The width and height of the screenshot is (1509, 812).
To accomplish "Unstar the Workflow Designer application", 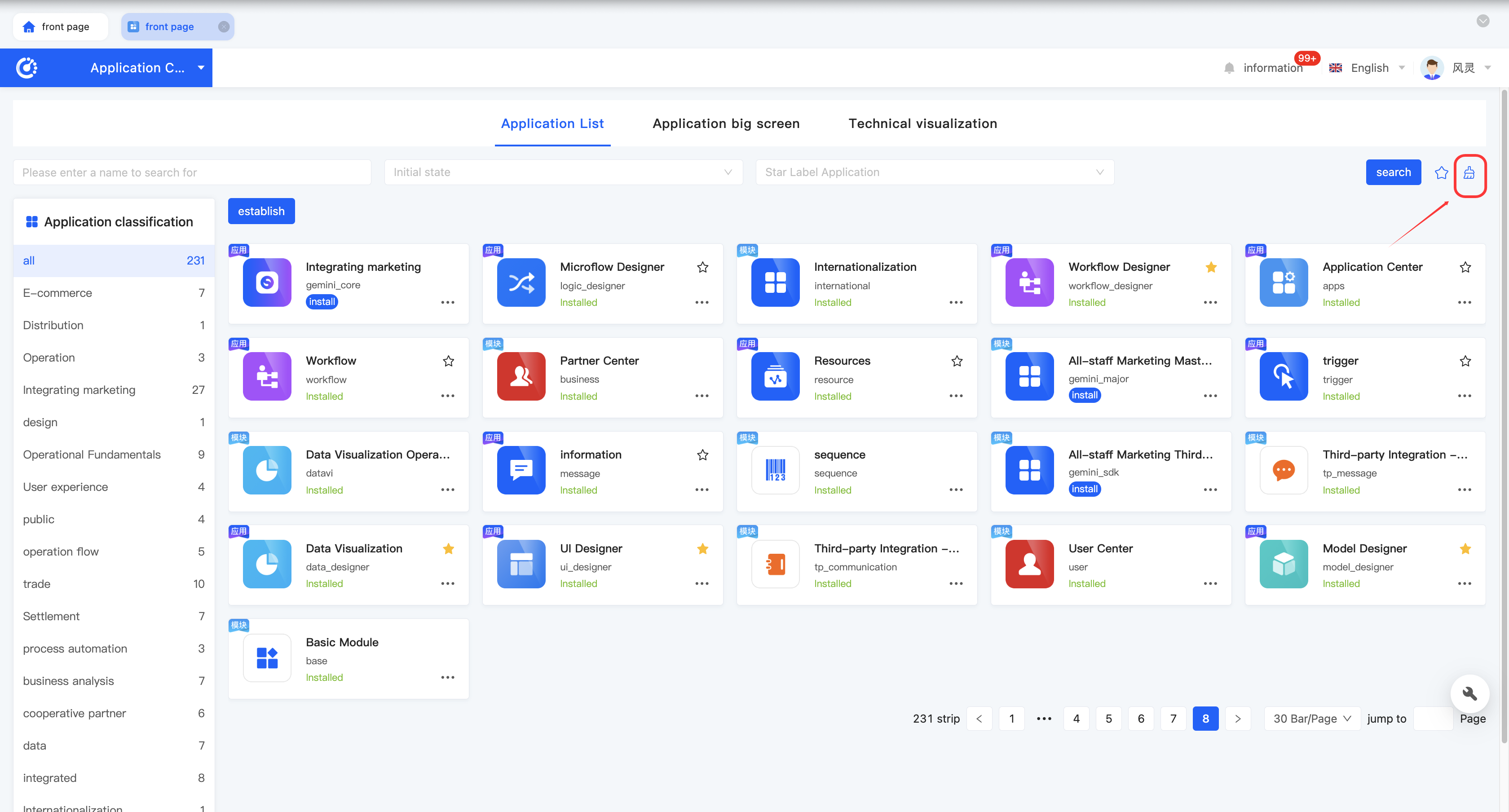I will 1211,267.
